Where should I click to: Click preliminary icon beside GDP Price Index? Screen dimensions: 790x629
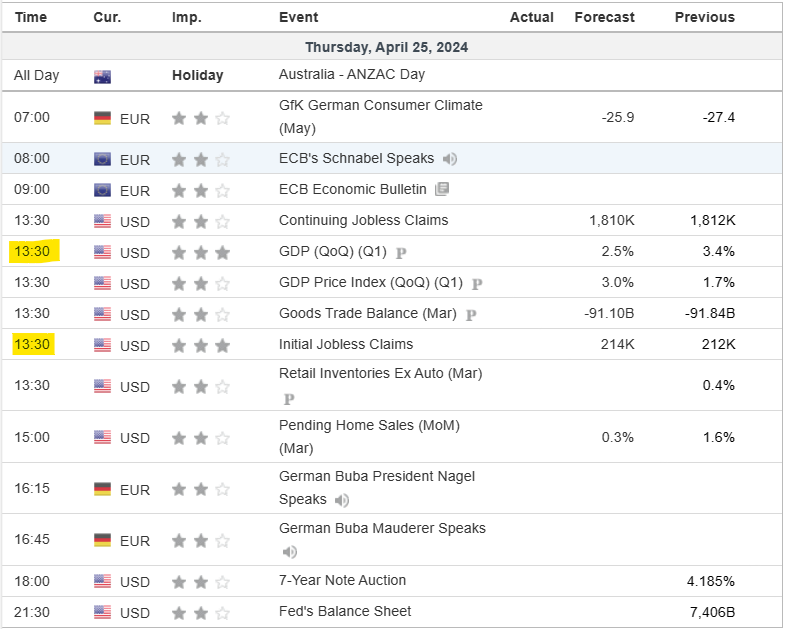[477, 284]
